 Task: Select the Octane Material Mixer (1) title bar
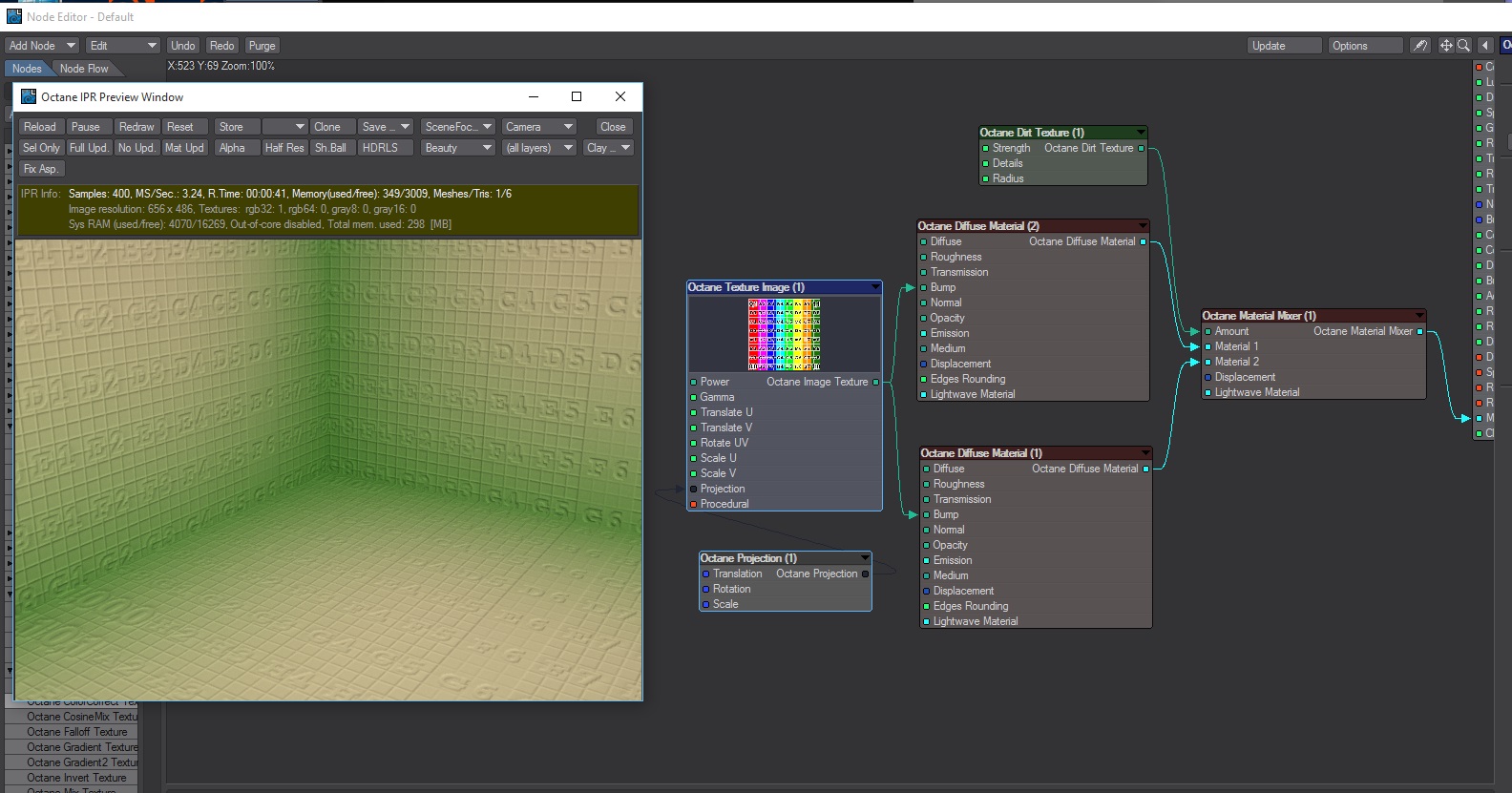point(1313,316)
